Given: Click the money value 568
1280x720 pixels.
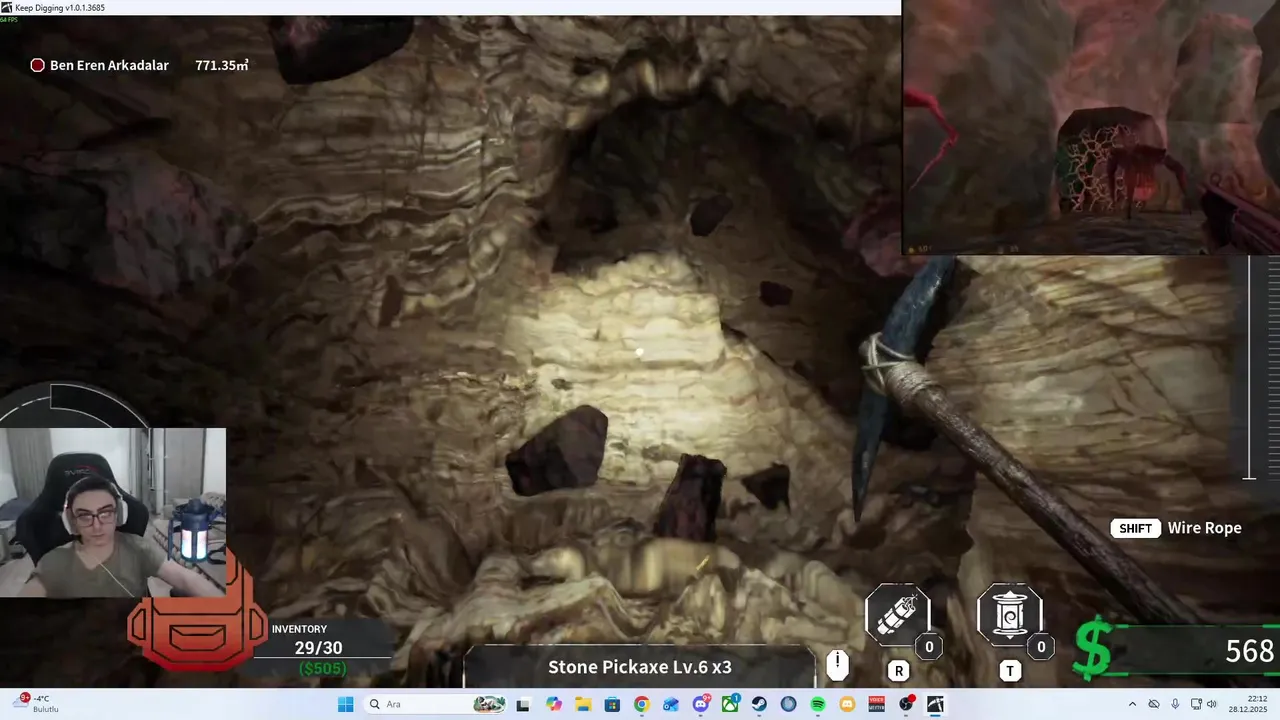Looking at the screenshot, I should (x=1249, y=651).
